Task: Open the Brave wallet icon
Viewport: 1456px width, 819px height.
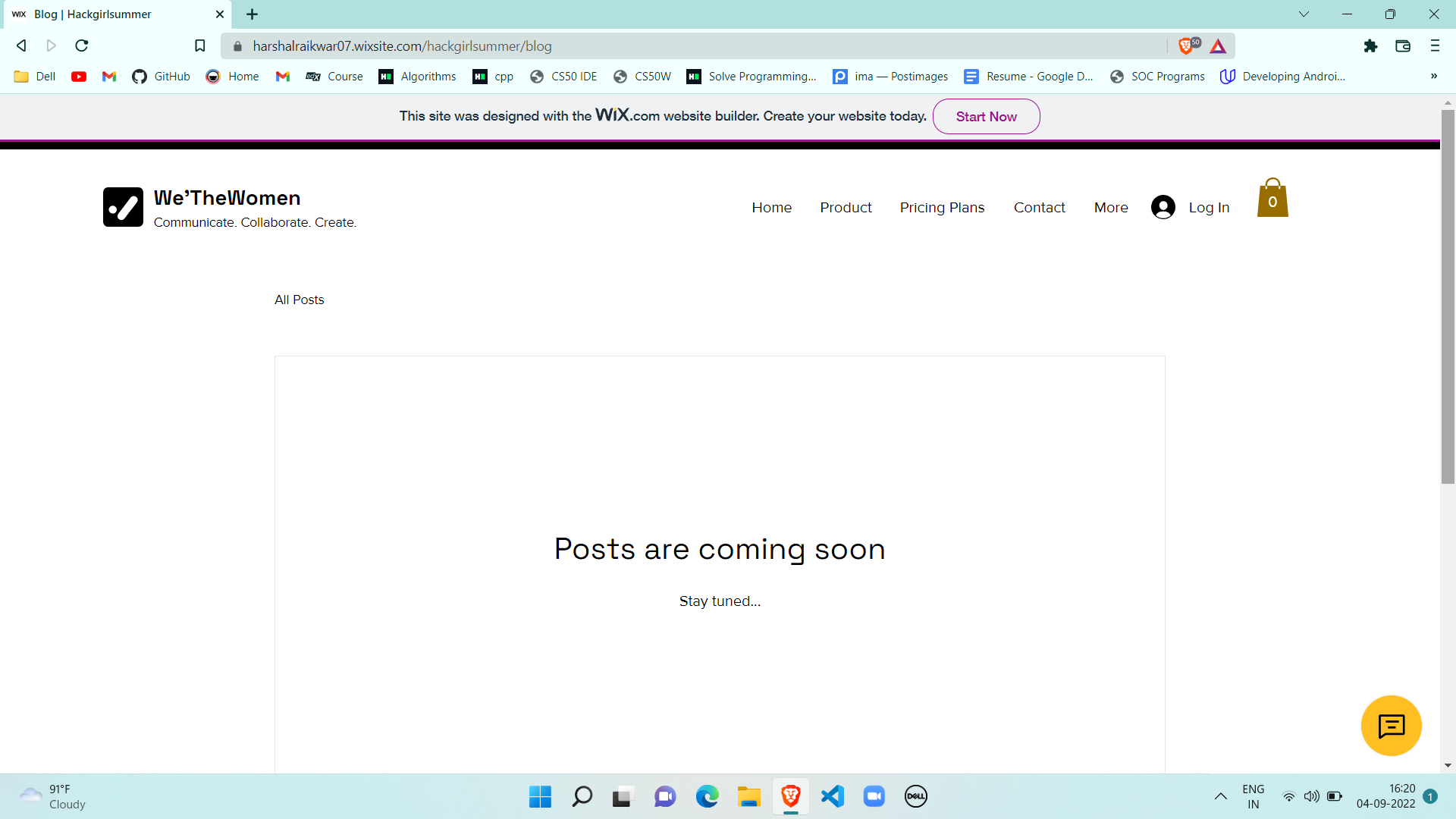Action: [1403, 46]
